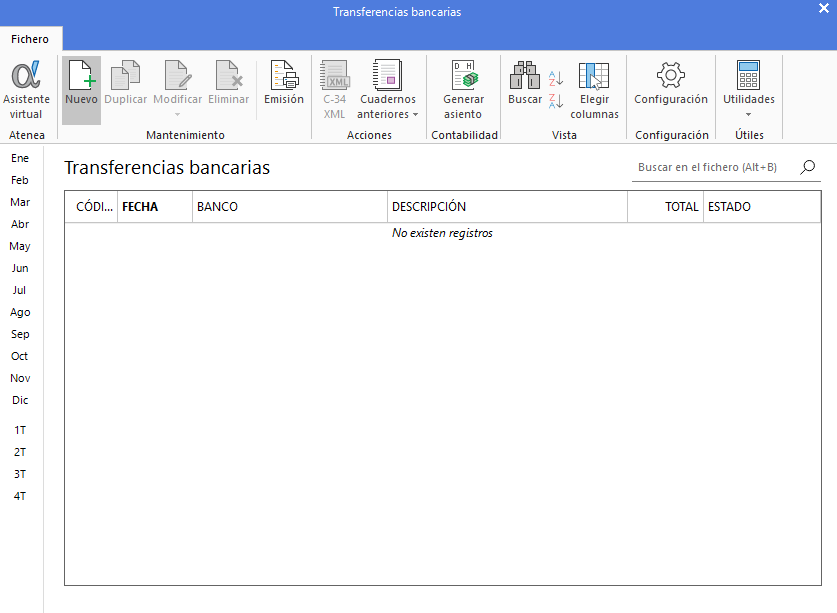Switch to the Fichero tab
The height and width of the screenshot is (613, 837).
click(x=30, y=39)
